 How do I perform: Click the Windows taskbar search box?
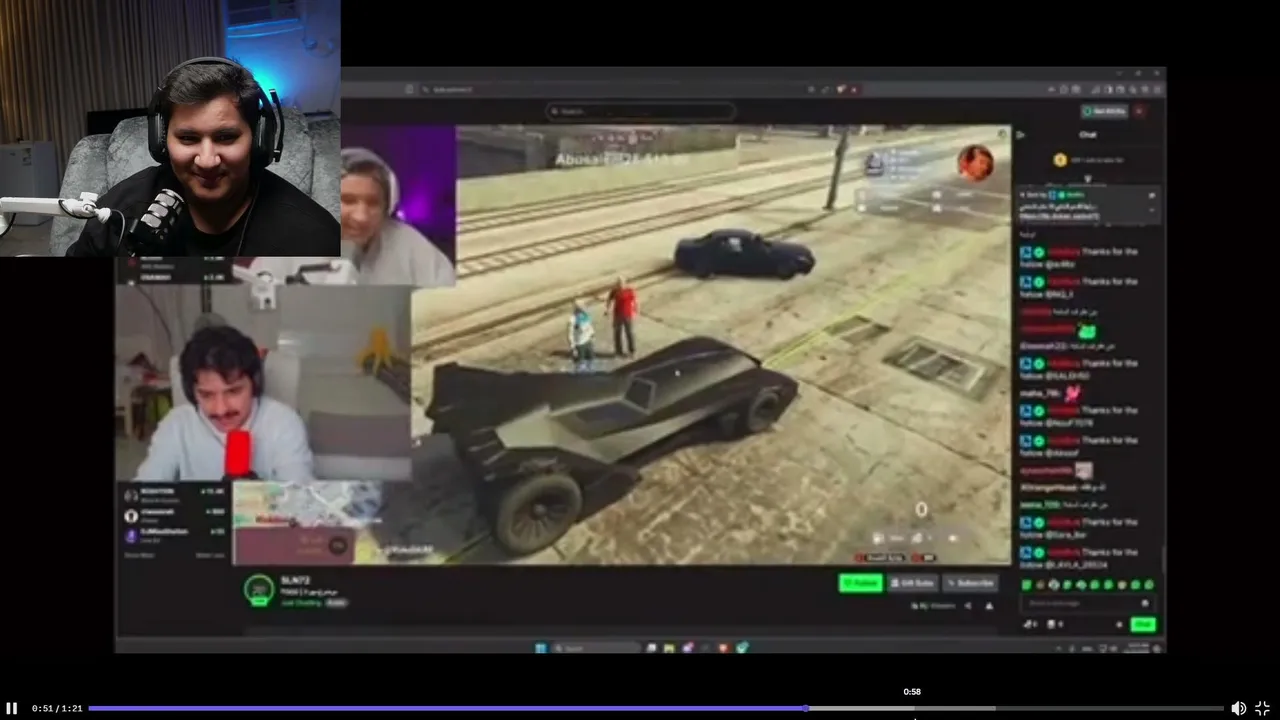point(595,648)
